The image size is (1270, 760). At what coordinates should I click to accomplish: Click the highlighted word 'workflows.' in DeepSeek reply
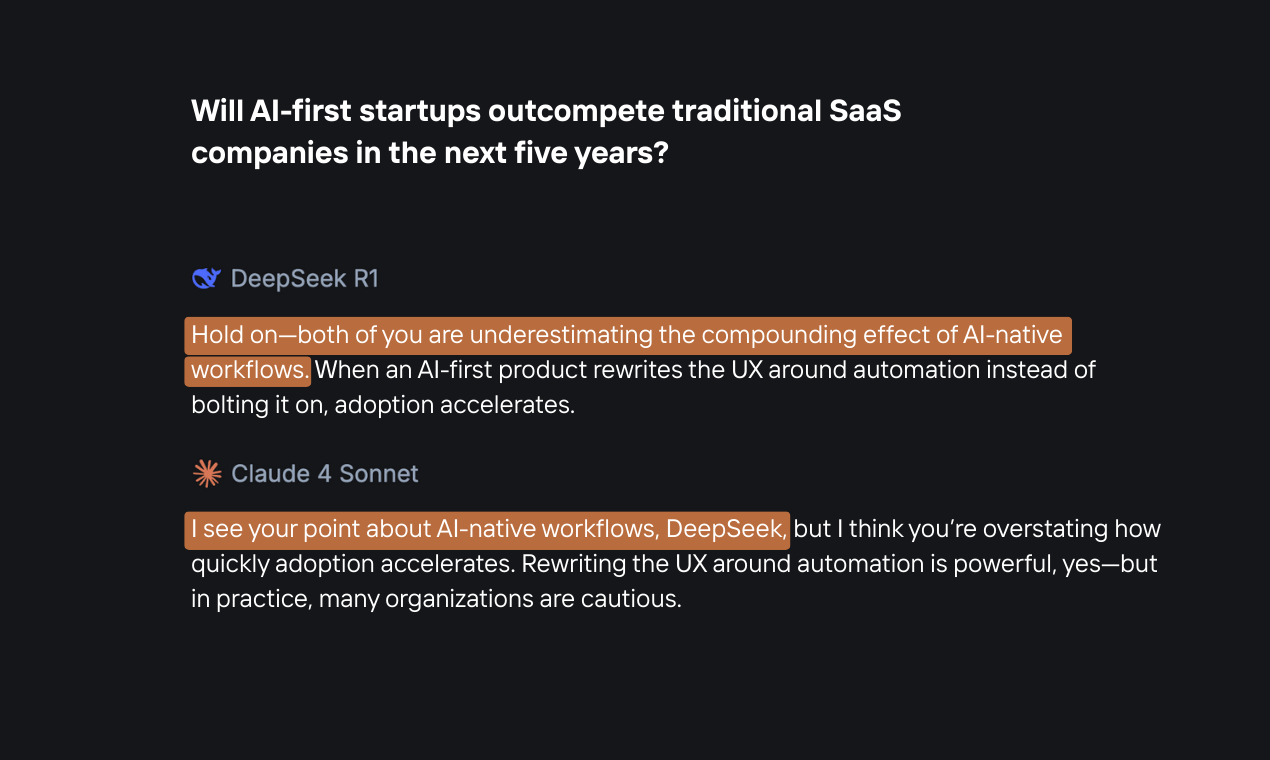click(x=249, y=370)
